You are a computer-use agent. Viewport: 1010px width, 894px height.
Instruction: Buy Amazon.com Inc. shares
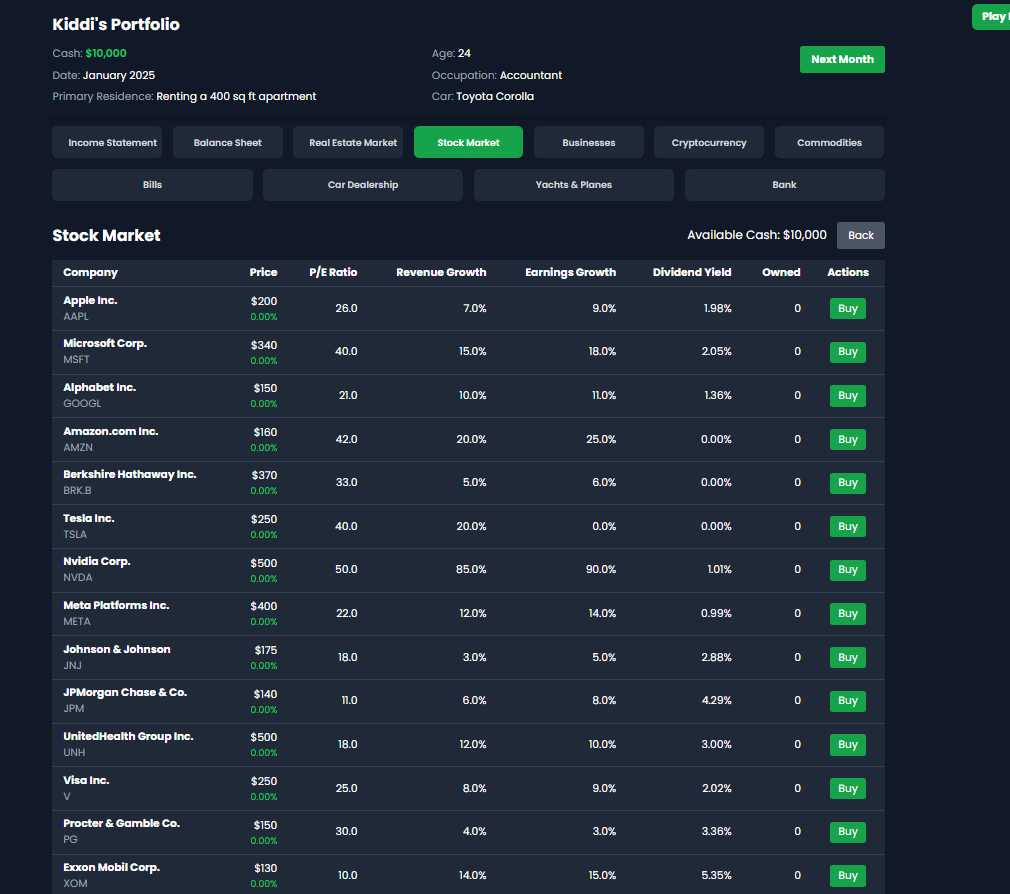[848, 439]
